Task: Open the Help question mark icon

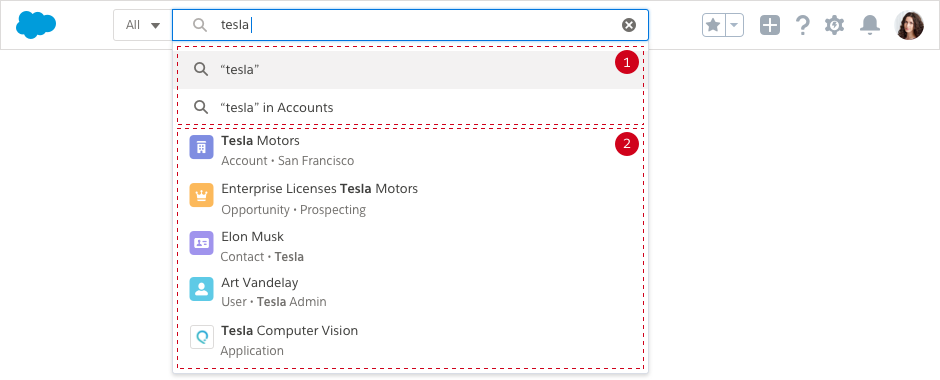Action: [802, 25]
